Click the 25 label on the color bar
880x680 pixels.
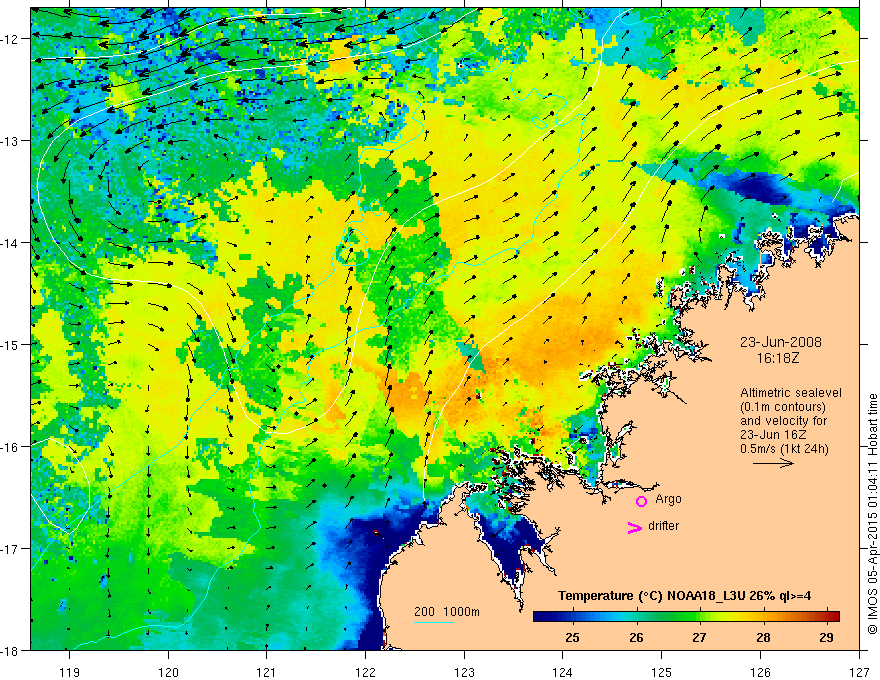pos(572,637)
